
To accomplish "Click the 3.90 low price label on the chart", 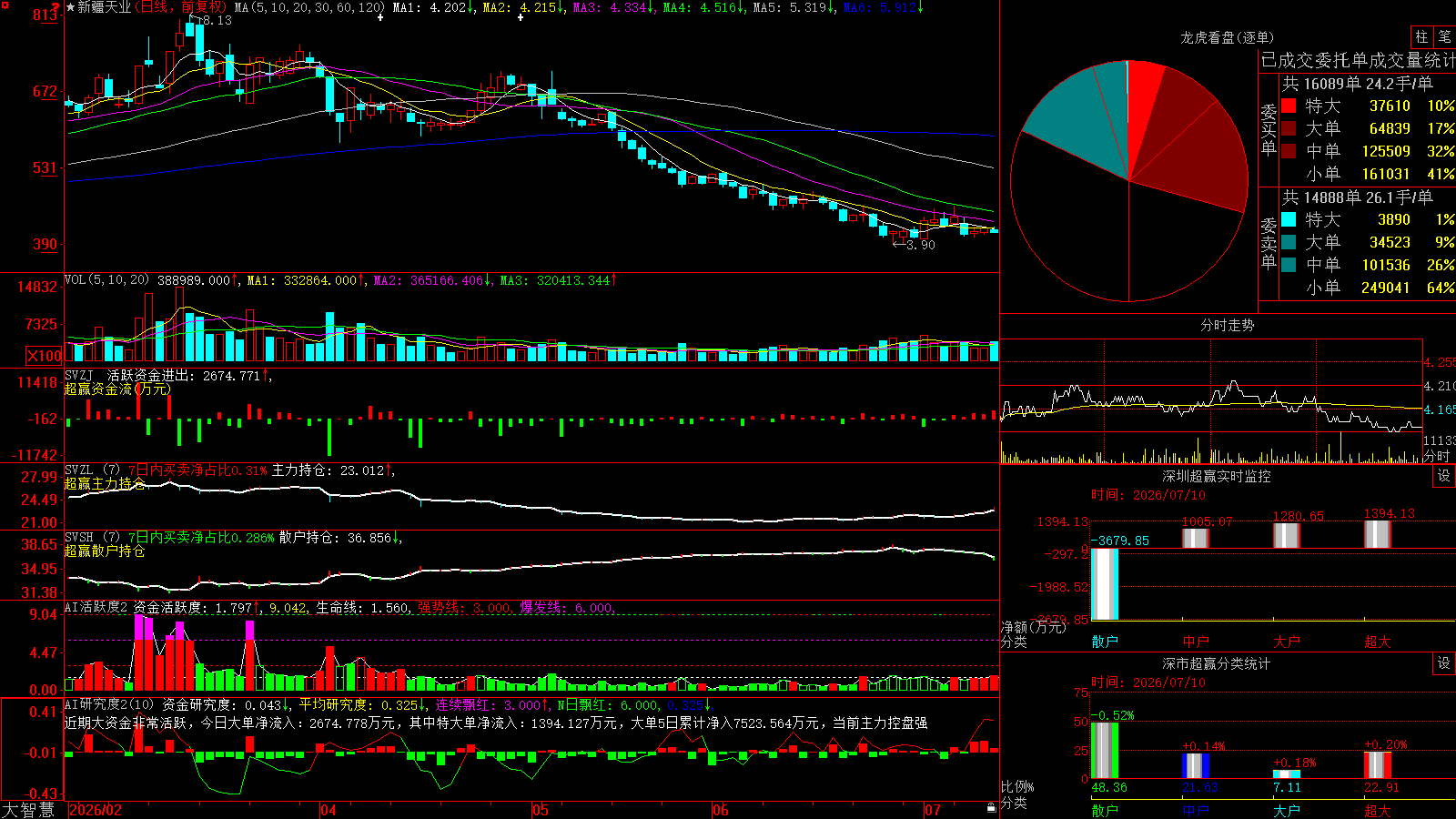I will pos(920,245).
